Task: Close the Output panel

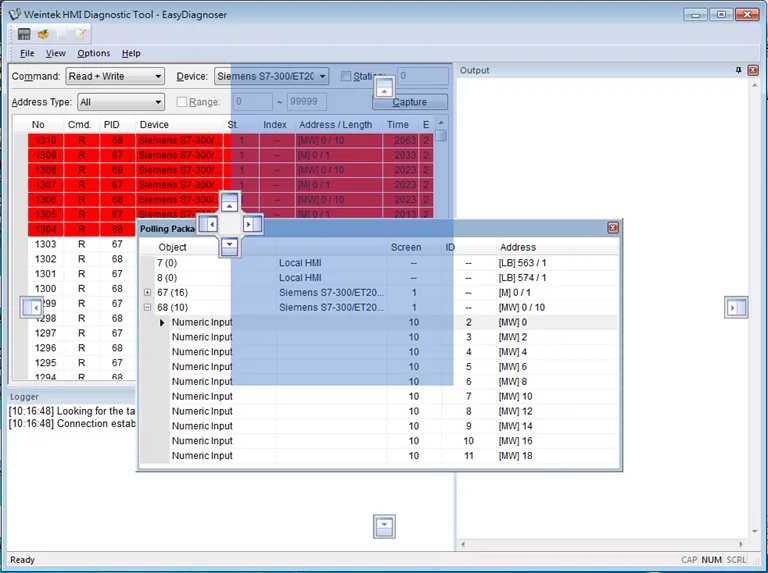Action: [x=753, y=71]
